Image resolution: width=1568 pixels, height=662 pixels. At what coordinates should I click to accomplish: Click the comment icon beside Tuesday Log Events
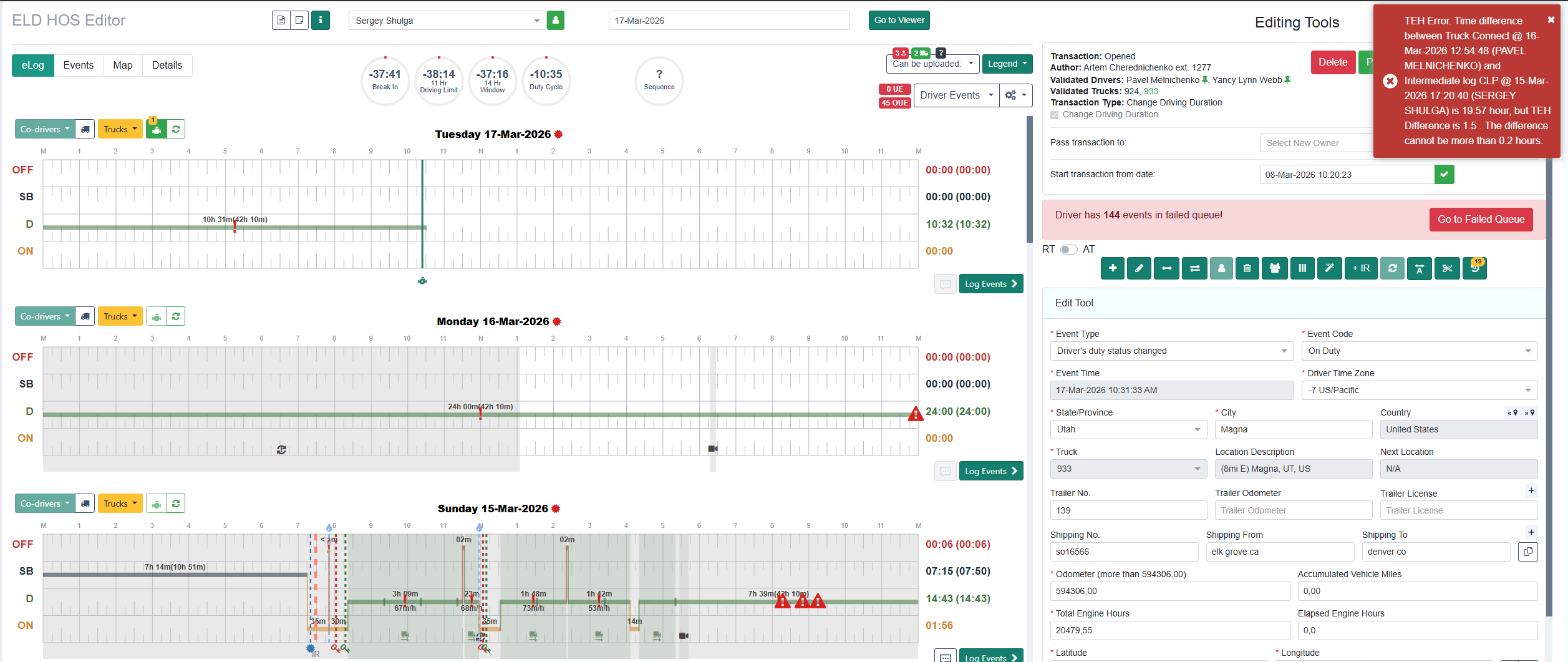pyautogui.click(x=946, y=284)
